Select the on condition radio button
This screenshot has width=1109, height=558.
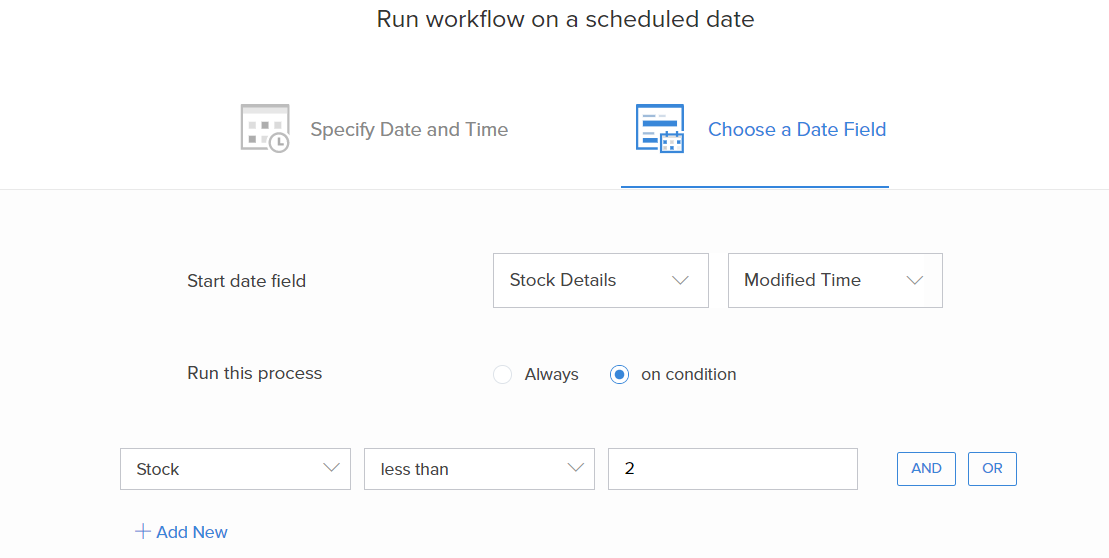point(620,375)
